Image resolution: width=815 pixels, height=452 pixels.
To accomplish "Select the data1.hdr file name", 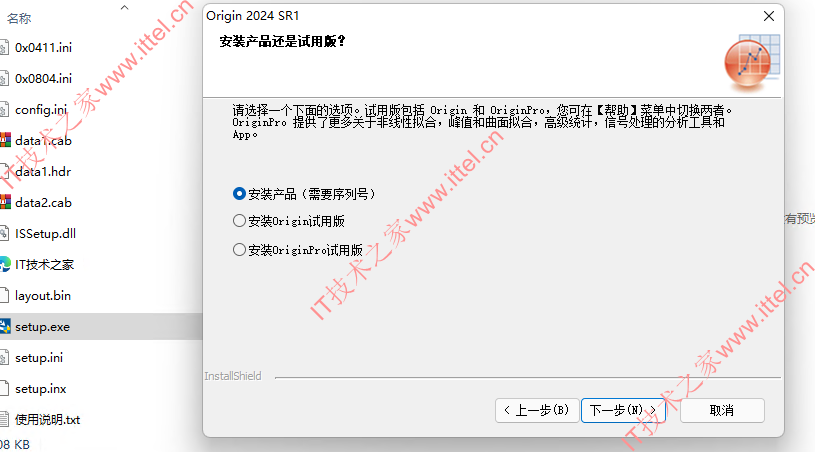I will [x=43, y=172].
